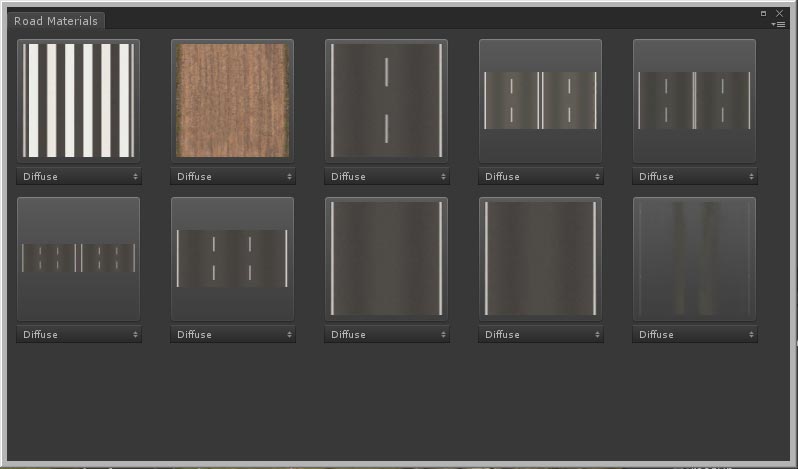The width and height of the screenshot is (798, 469).
Task: Select plain road material fourth in second row
Action: pyautogui.click(x=540, y=259)
